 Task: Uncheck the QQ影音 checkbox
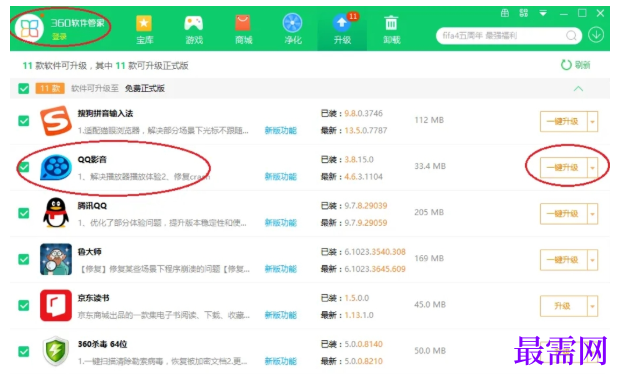click(x=24, y=167)
